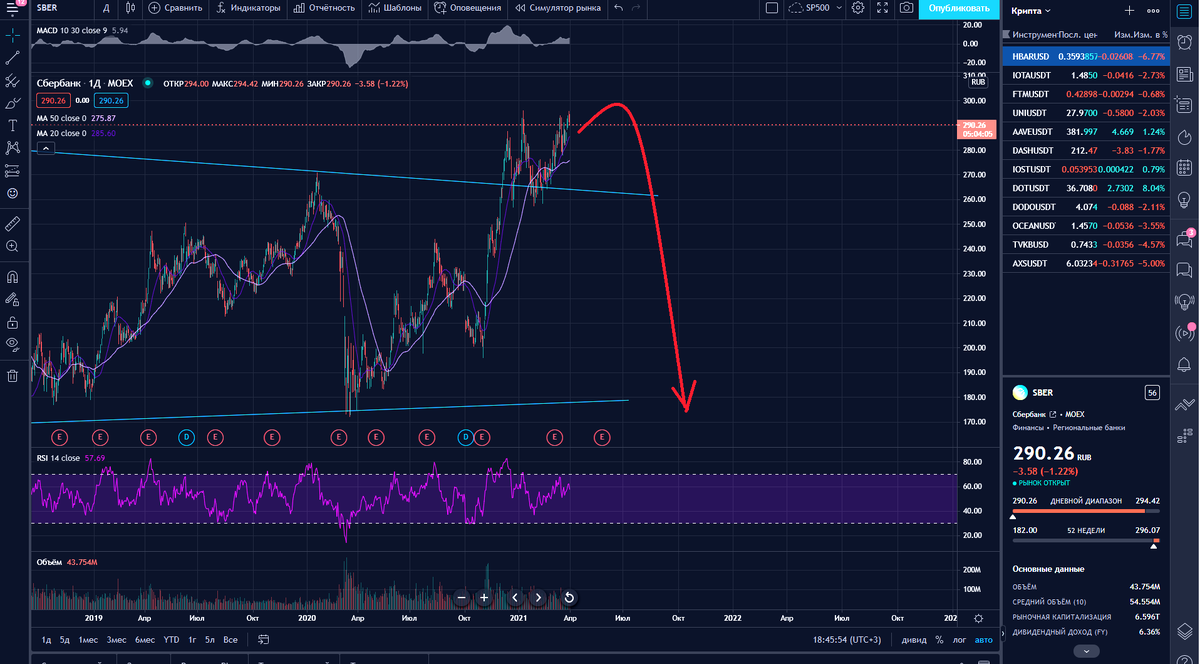The height and width of the screenshot is (664, 1200).
Task: Select DOTUSDT in the watchlist
Action: click(1084, 188)
